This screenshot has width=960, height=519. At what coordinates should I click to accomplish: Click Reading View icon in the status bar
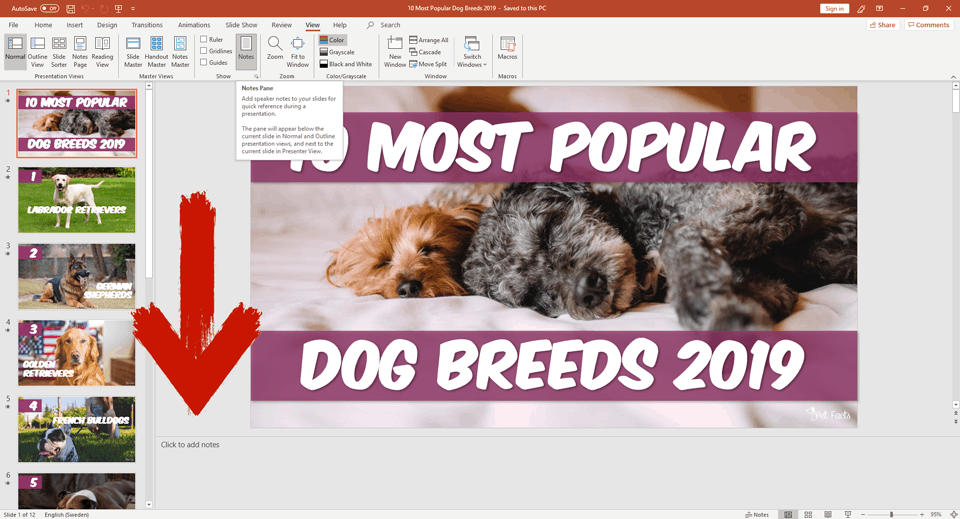828,515
